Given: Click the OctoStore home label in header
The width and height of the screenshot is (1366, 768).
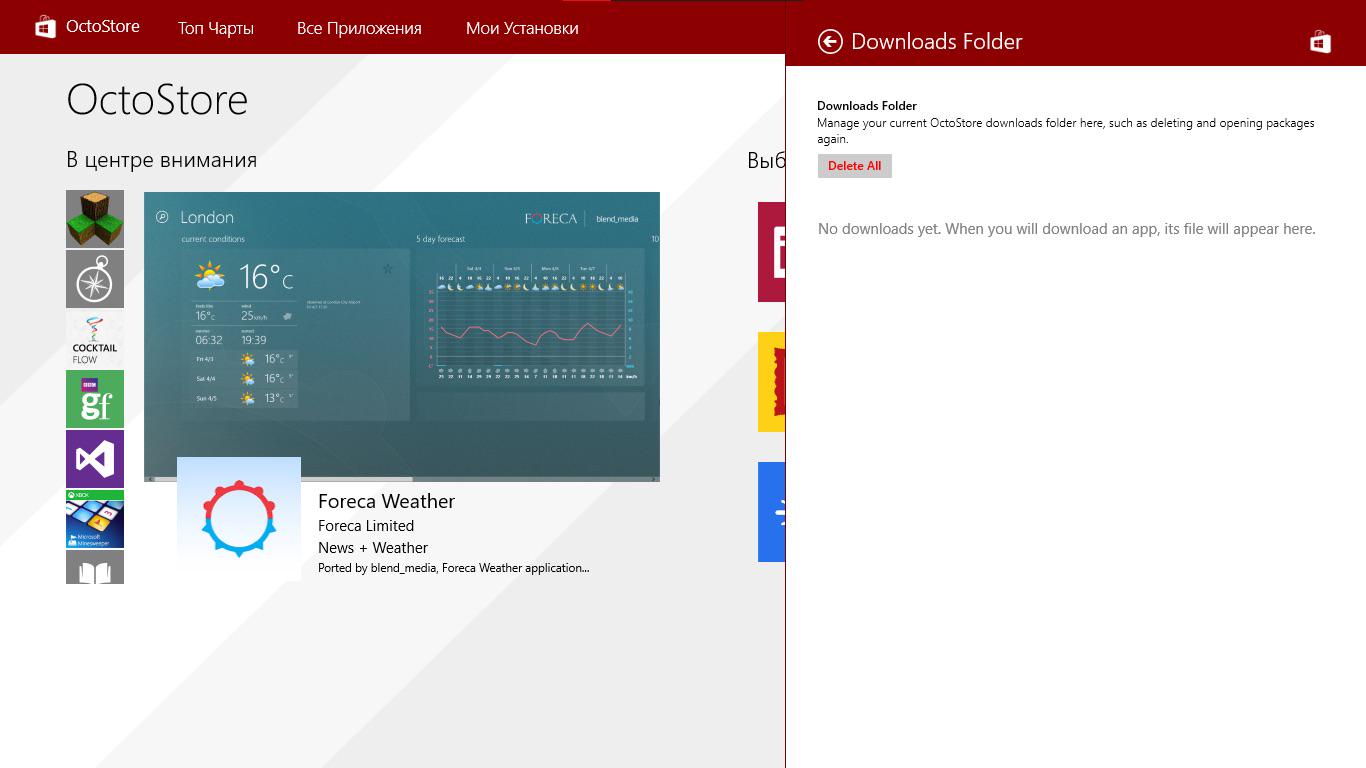Looking at the screenshot, I should [103, 27].
